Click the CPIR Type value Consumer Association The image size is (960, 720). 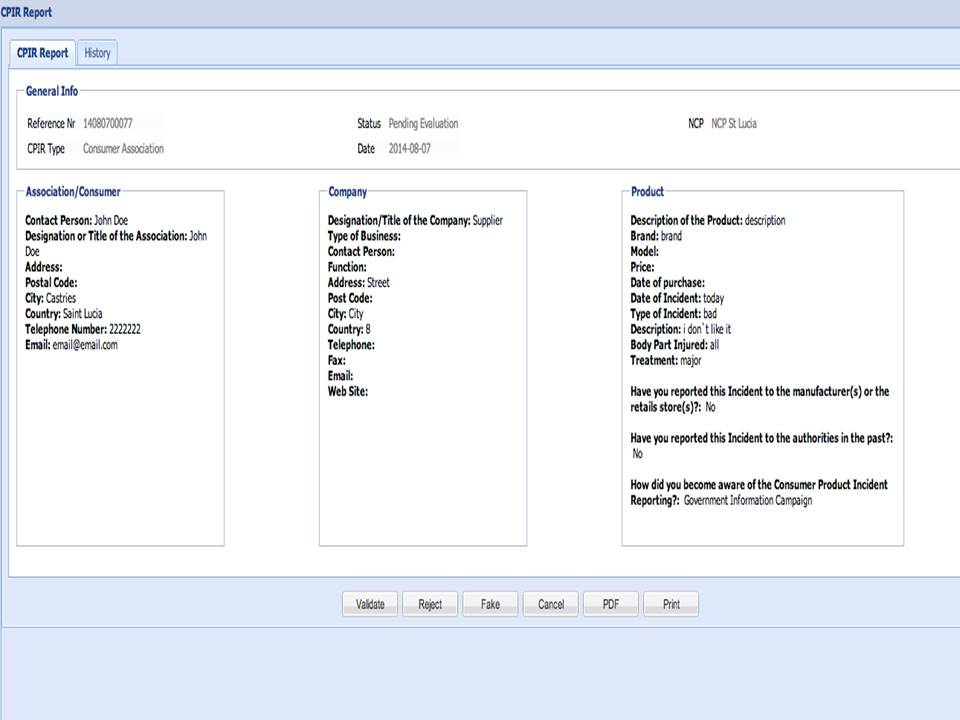click(x=123, y=149)
